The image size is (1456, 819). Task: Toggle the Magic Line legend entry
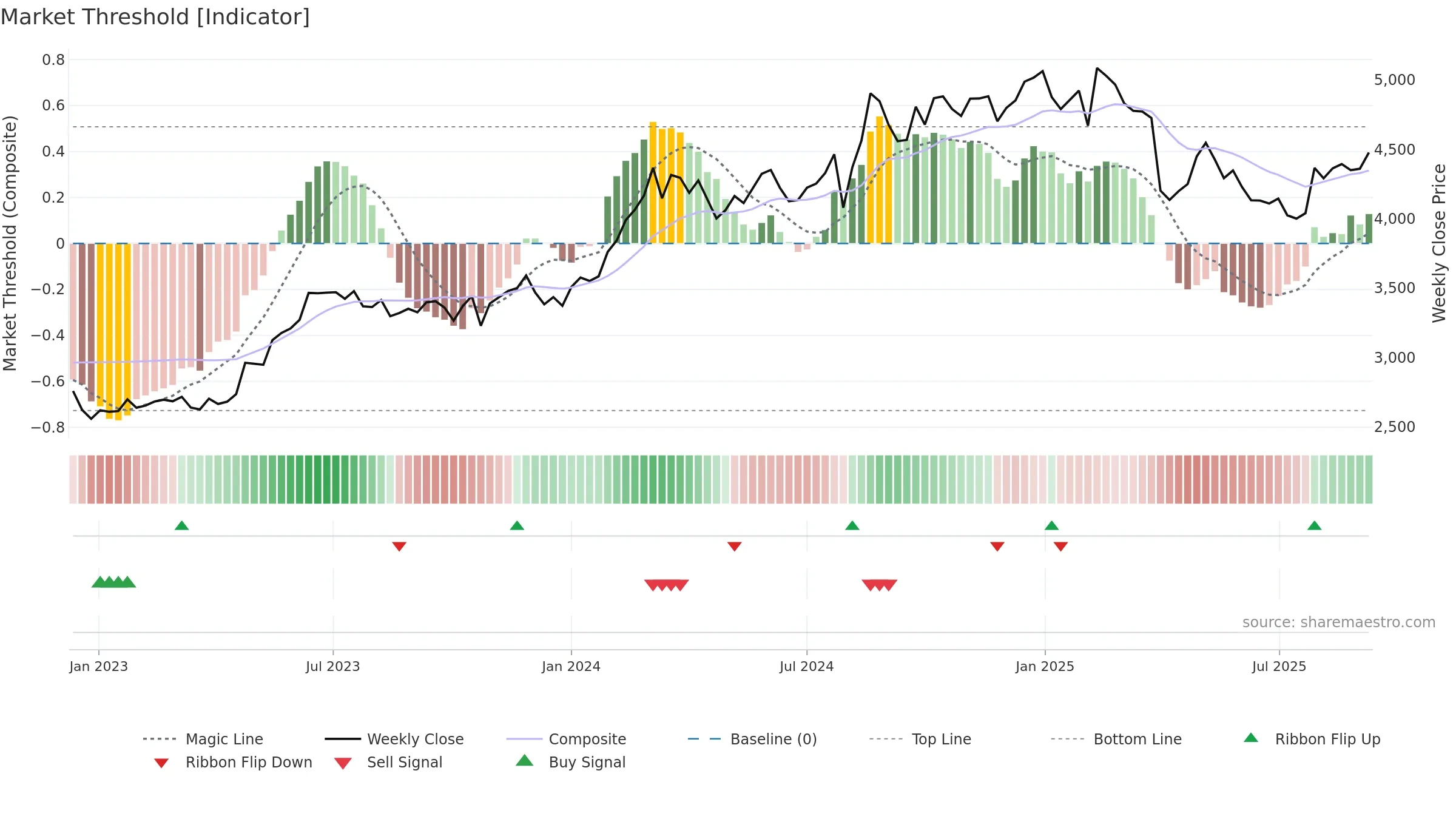(203, 739)
